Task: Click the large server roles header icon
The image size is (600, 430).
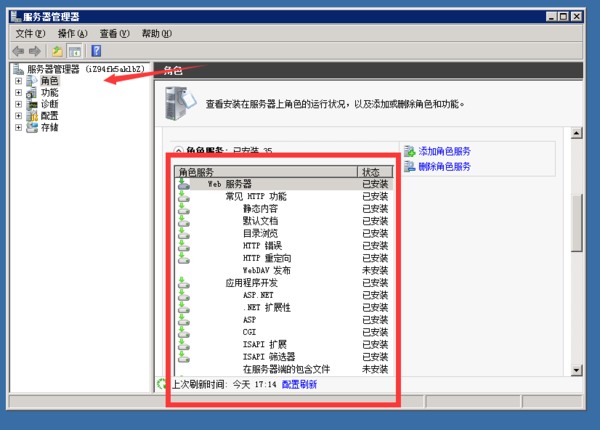Action: pyautogui.click(x=180, y=103)
